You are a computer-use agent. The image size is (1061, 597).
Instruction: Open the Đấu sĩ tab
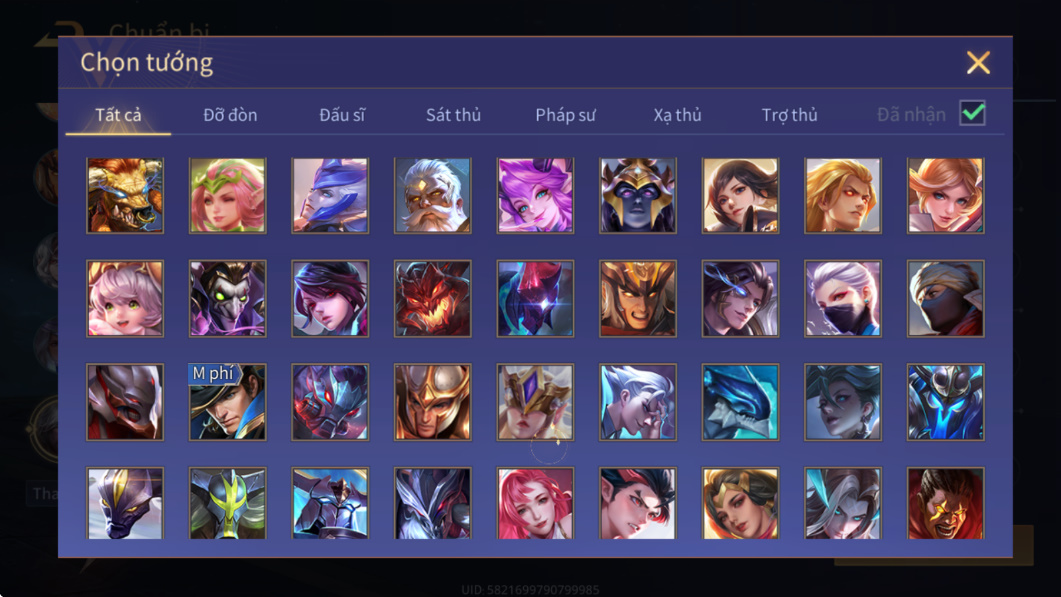[x=342, y=115]
